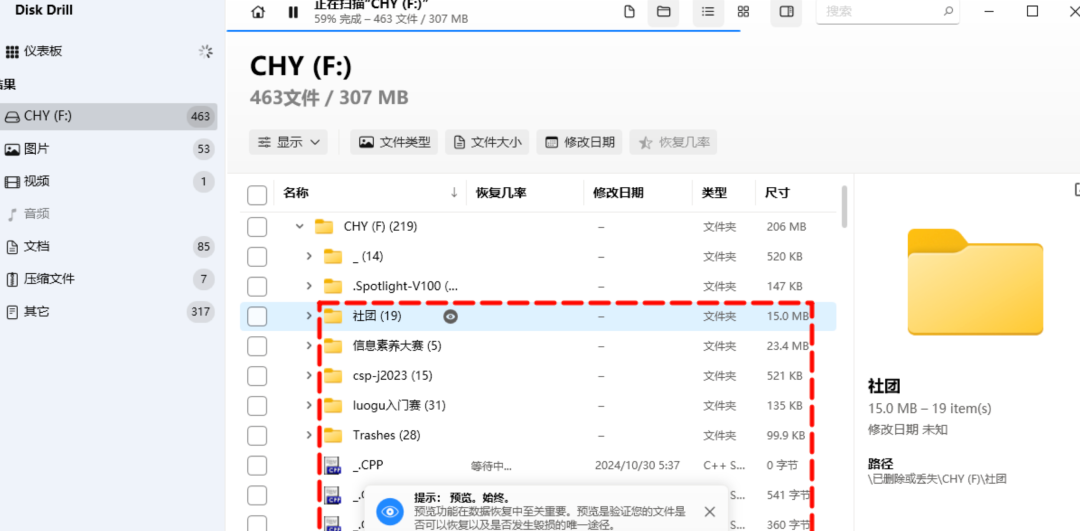Check the Trashes (28) folder checkbox
Image resolution: width=1080 pixels, height=531 pixels.
pyautogui.click(x=257, y=435)
